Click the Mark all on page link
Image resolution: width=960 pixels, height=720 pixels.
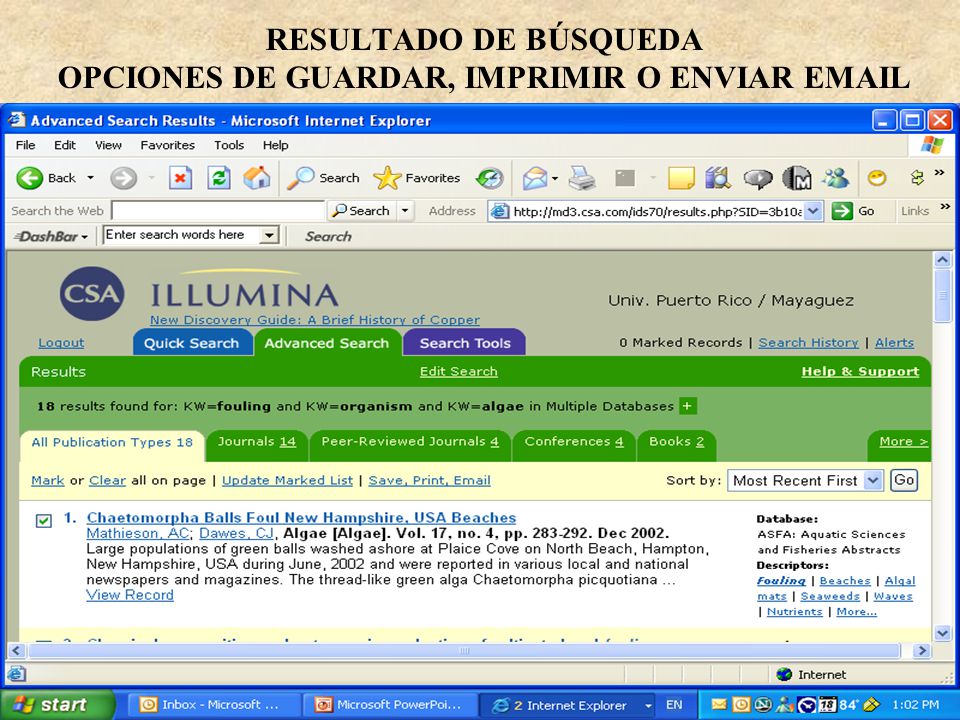pos(48,481)
